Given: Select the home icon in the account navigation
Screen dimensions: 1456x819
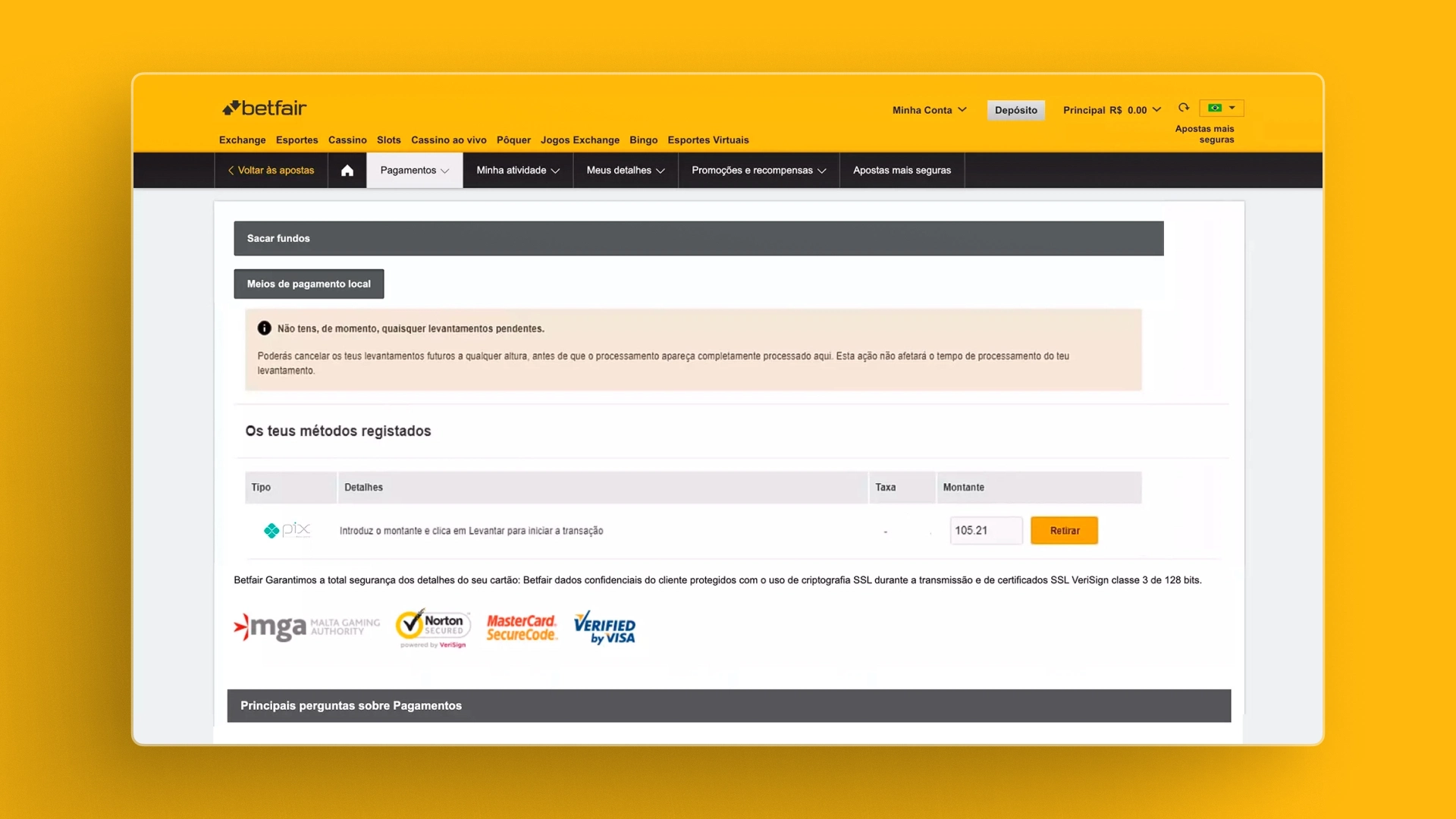Looking at the screenshot, I should click(347, 170).
